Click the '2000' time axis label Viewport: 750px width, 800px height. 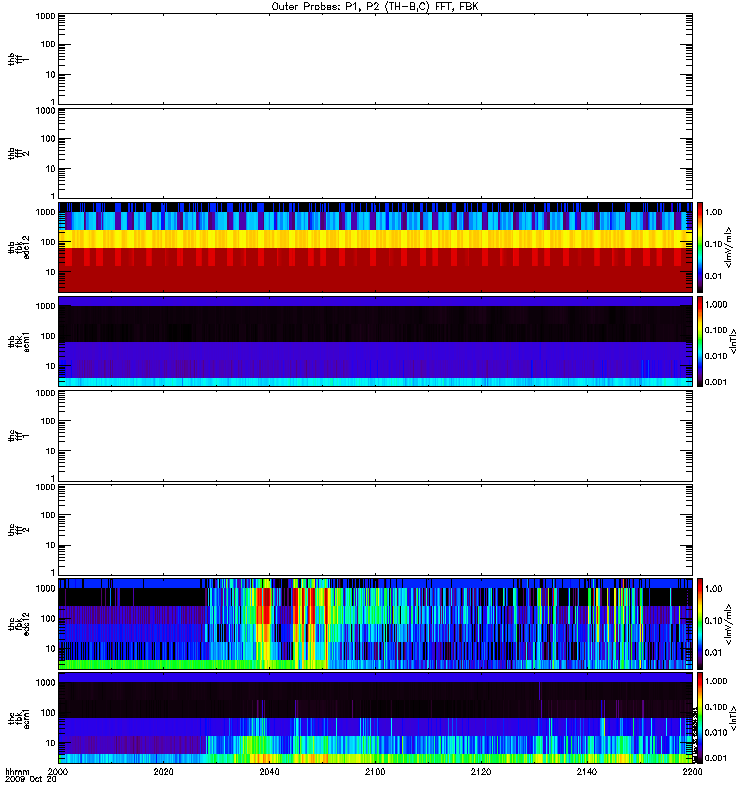(x=58, y=771)
